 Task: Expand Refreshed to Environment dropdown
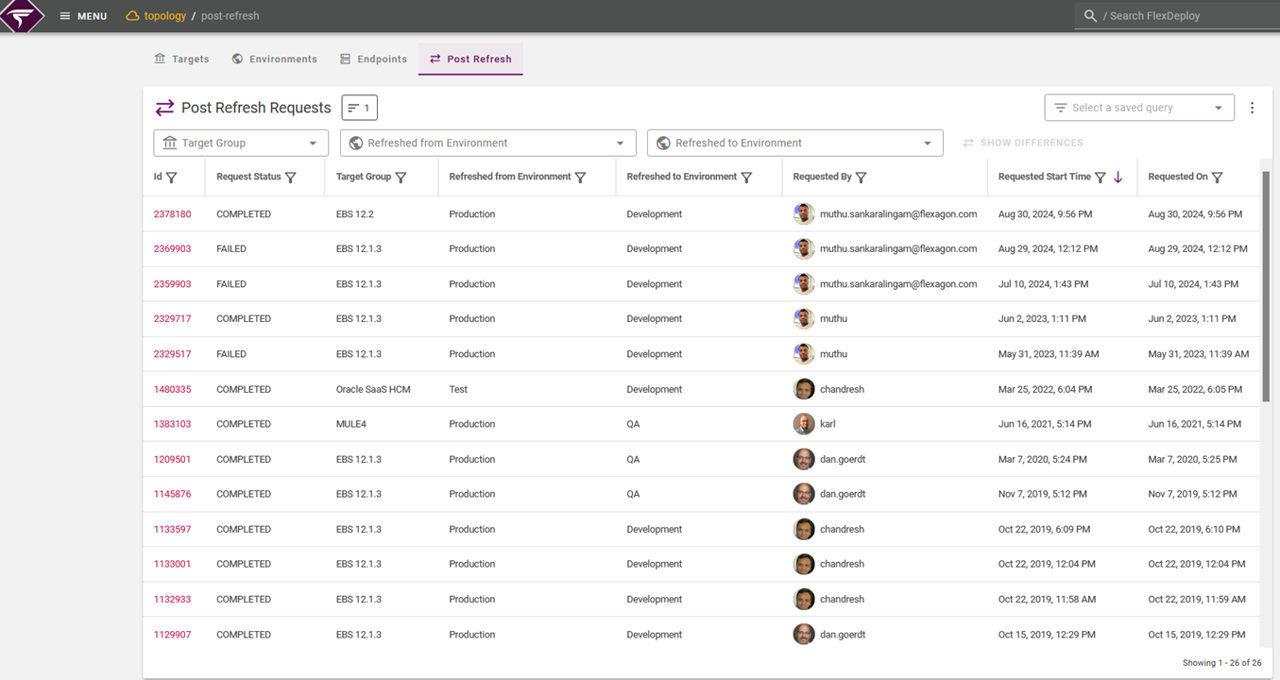click(795, 143)
